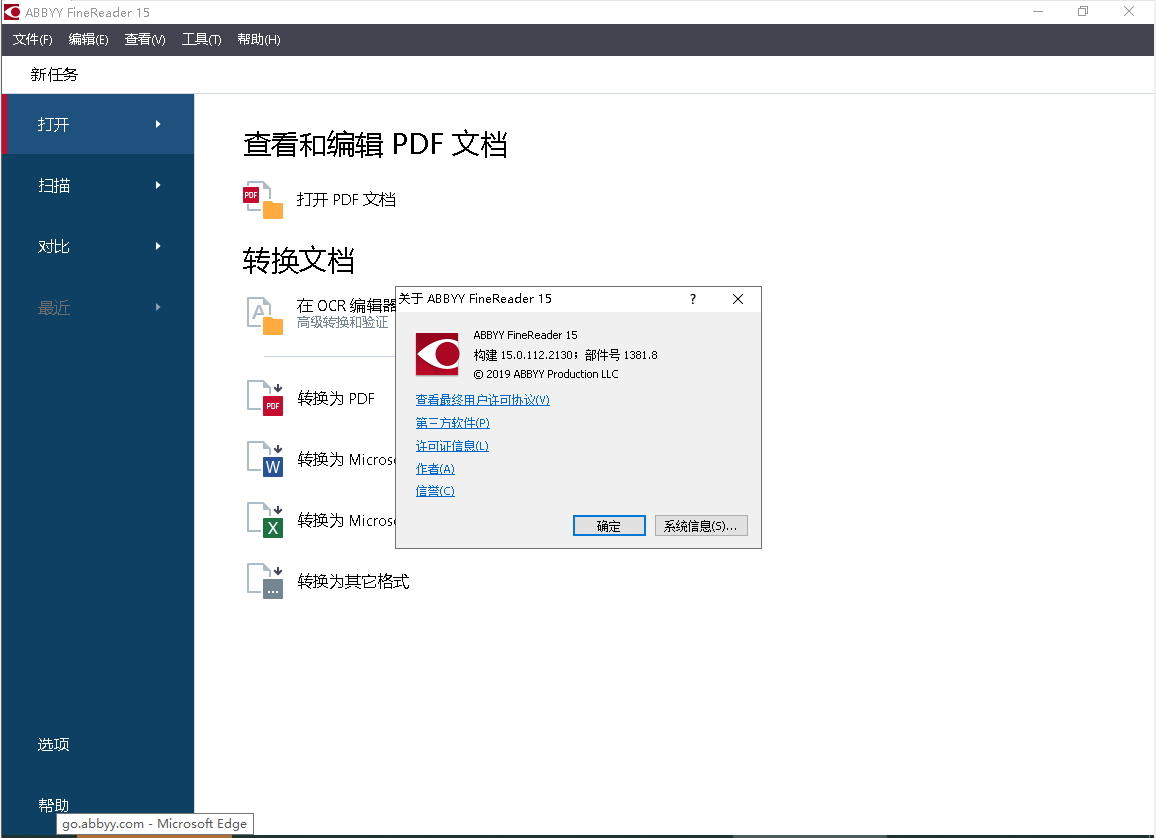Click the © 2019 ABBYY Production LLC text
Image resolution: width=1156 pixels, height=838 pixels.
coord(546,374)
